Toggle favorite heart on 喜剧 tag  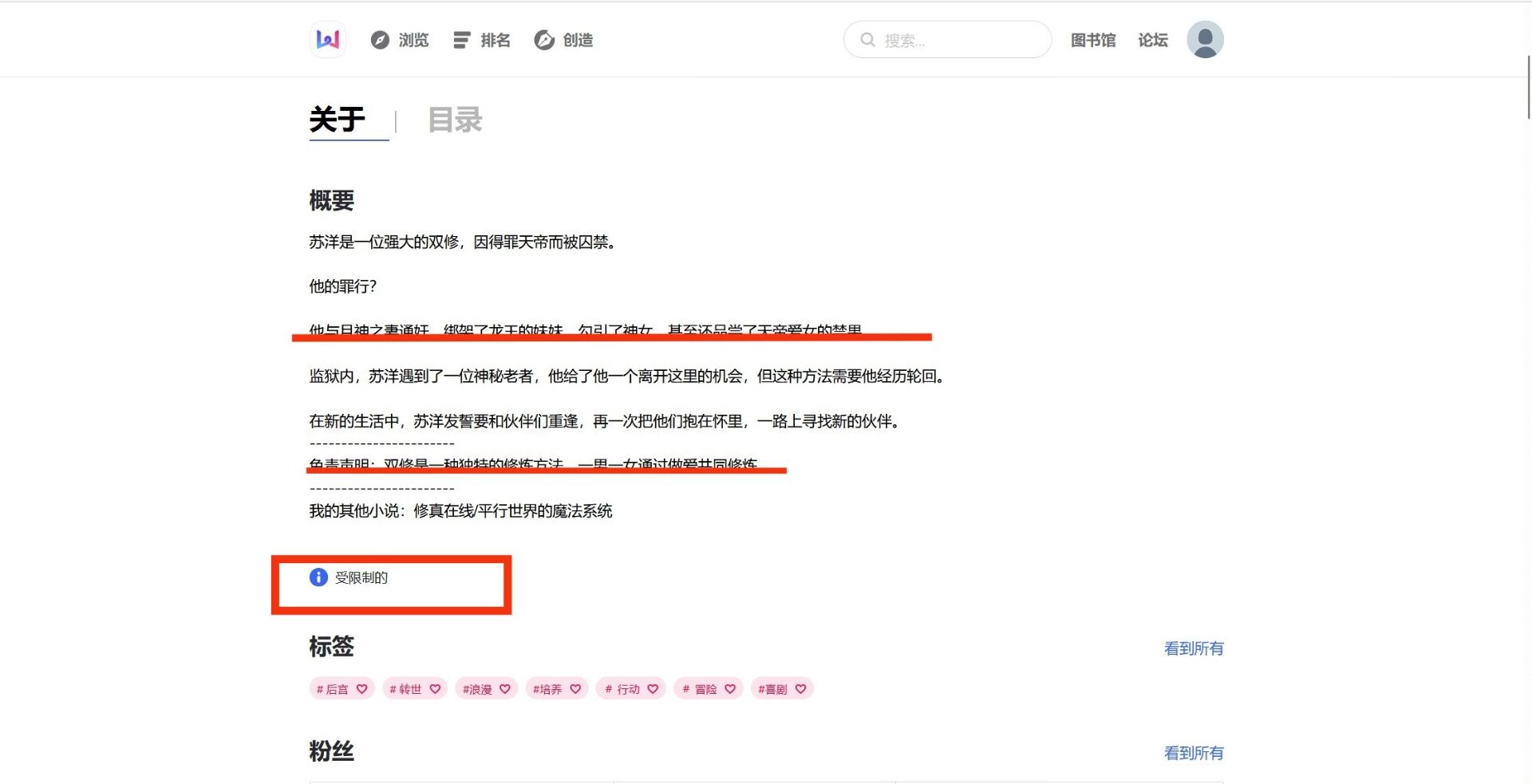point(801,688)
